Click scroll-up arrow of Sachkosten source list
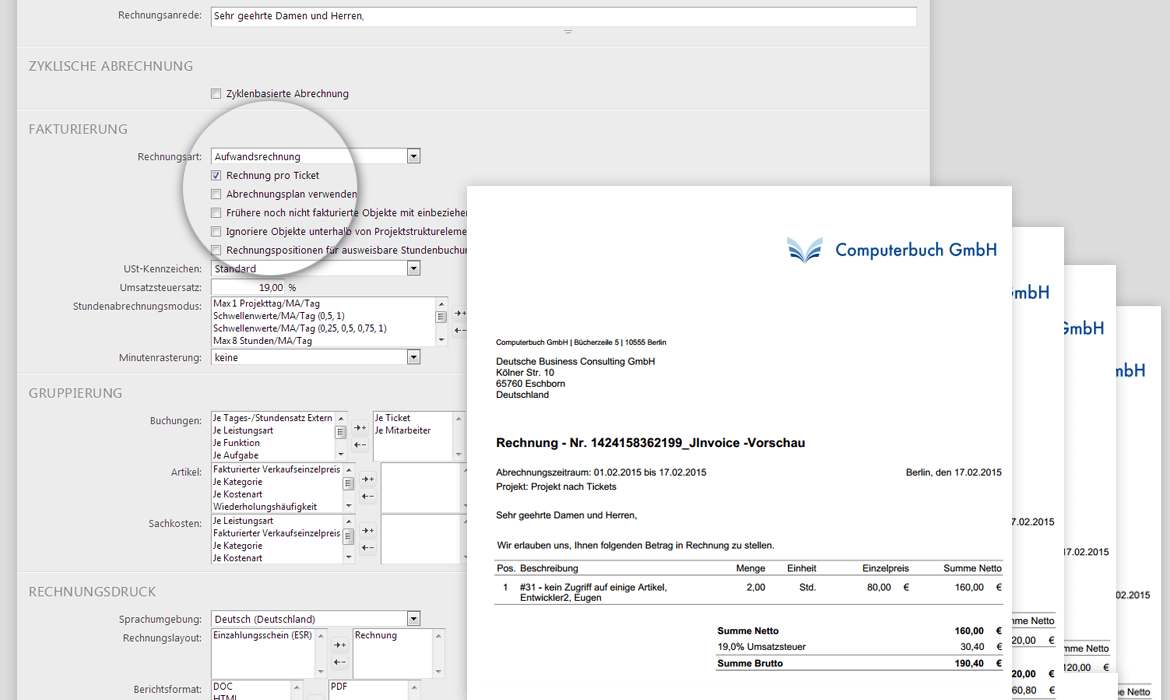 tap(348, 521)
